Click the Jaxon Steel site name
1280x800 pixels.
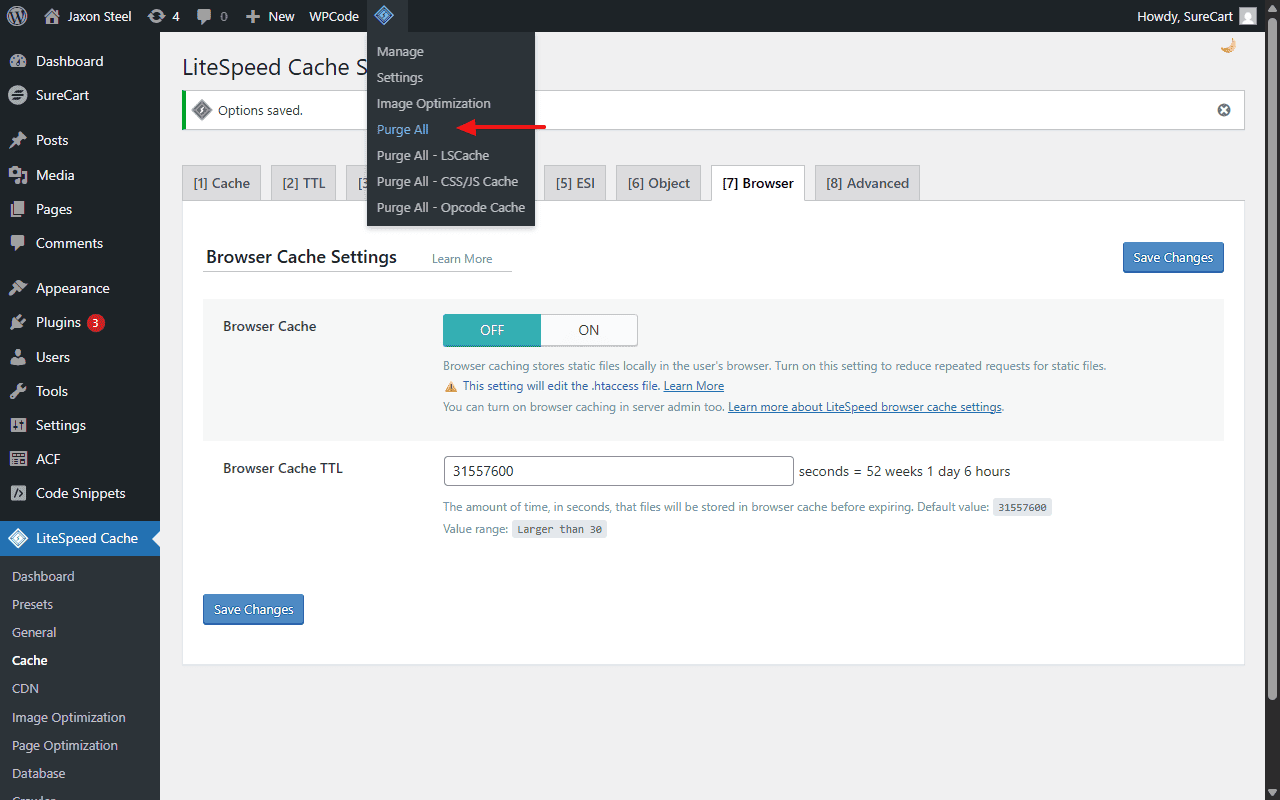coord(99,16)
